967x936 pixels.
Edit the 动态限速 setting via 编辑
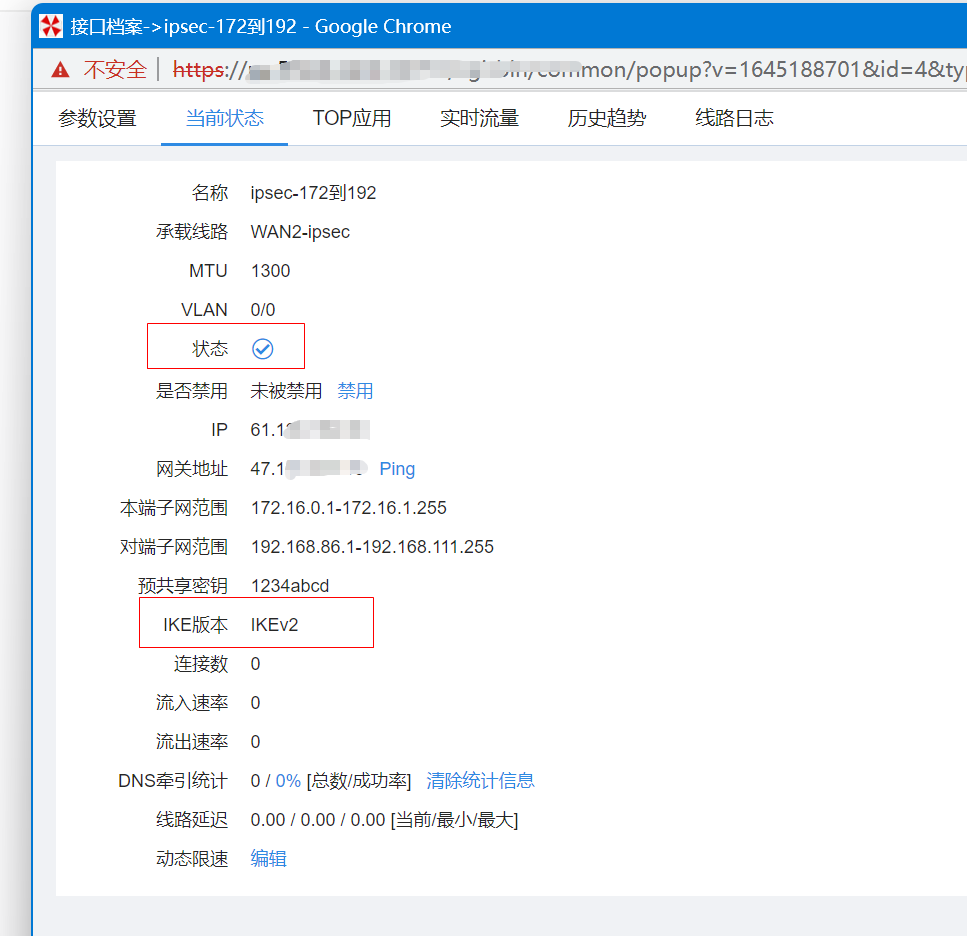point(268,858)
